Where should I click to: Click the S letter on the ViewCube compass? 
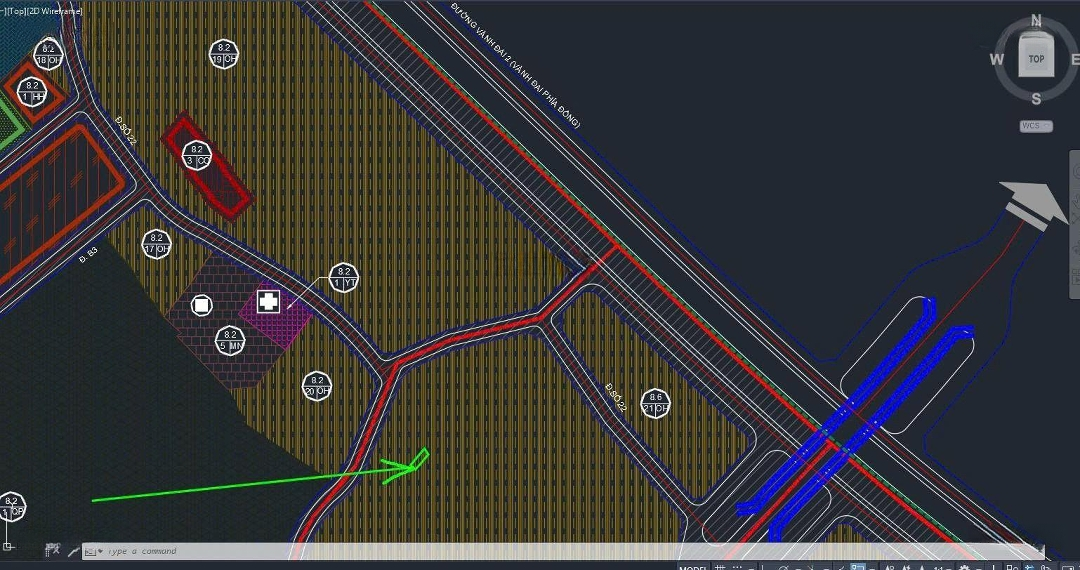click(x=1036, y=98)
